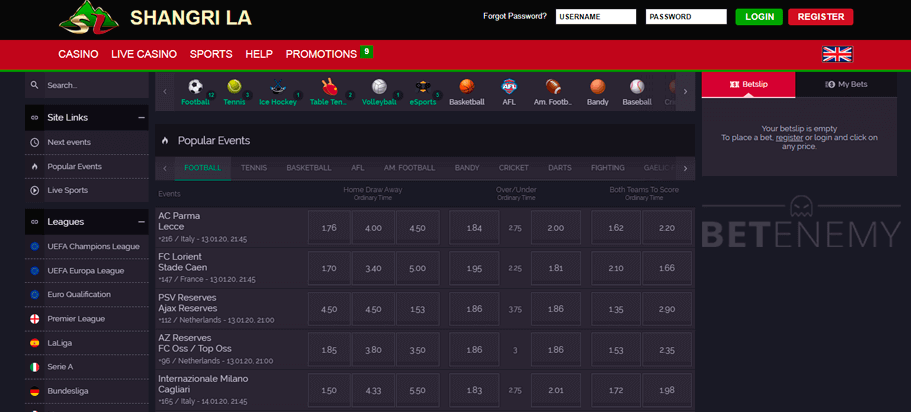Collapse the Site Links section
The width and height of the screenshot is (911, 412).
tap(141, 117)
